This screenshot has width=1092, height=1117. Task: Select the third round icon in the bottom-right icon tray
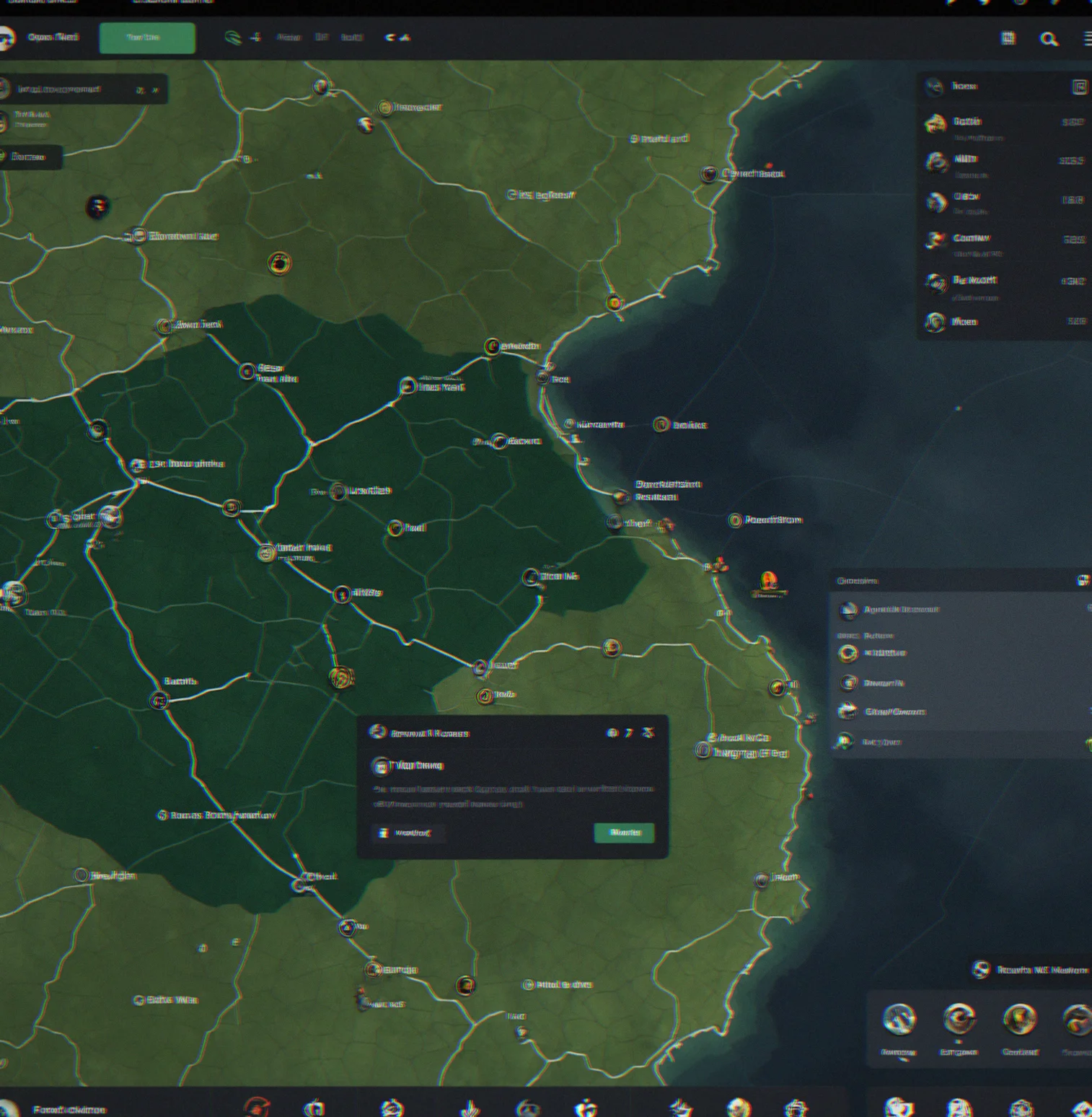coord(1020,1020)
